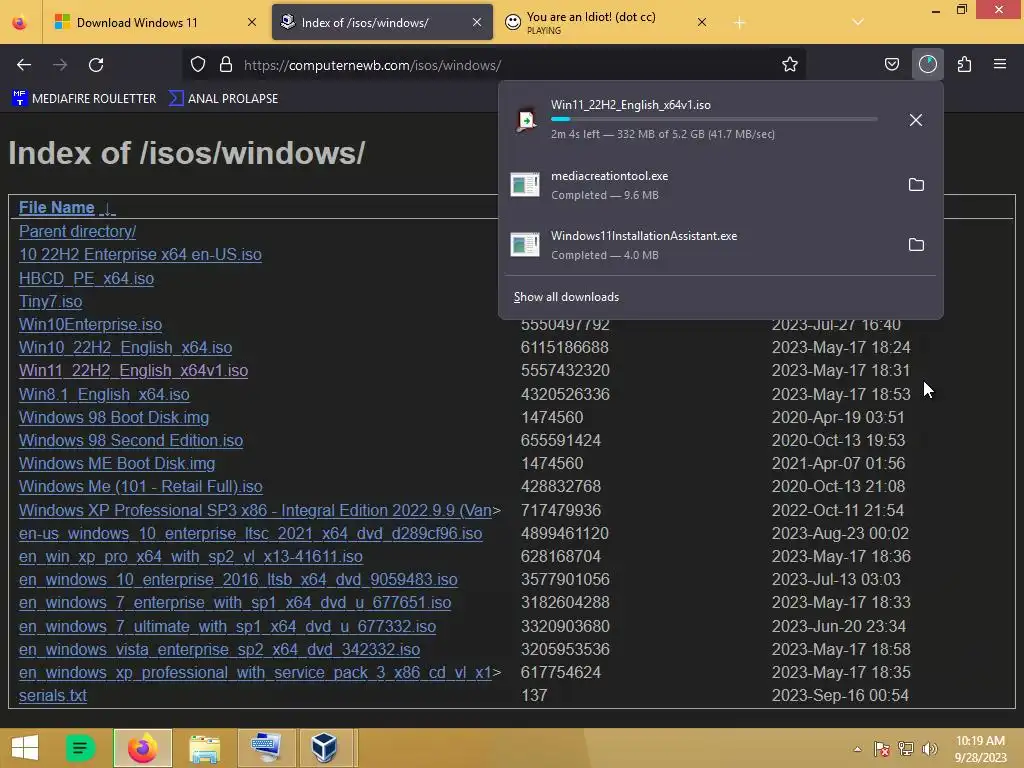The height and width of the screenshot is (768, 1024).
Task: Download en-us_windows_10_enterprise_ltsc_2021 ISO
Action: pos(250,534)
